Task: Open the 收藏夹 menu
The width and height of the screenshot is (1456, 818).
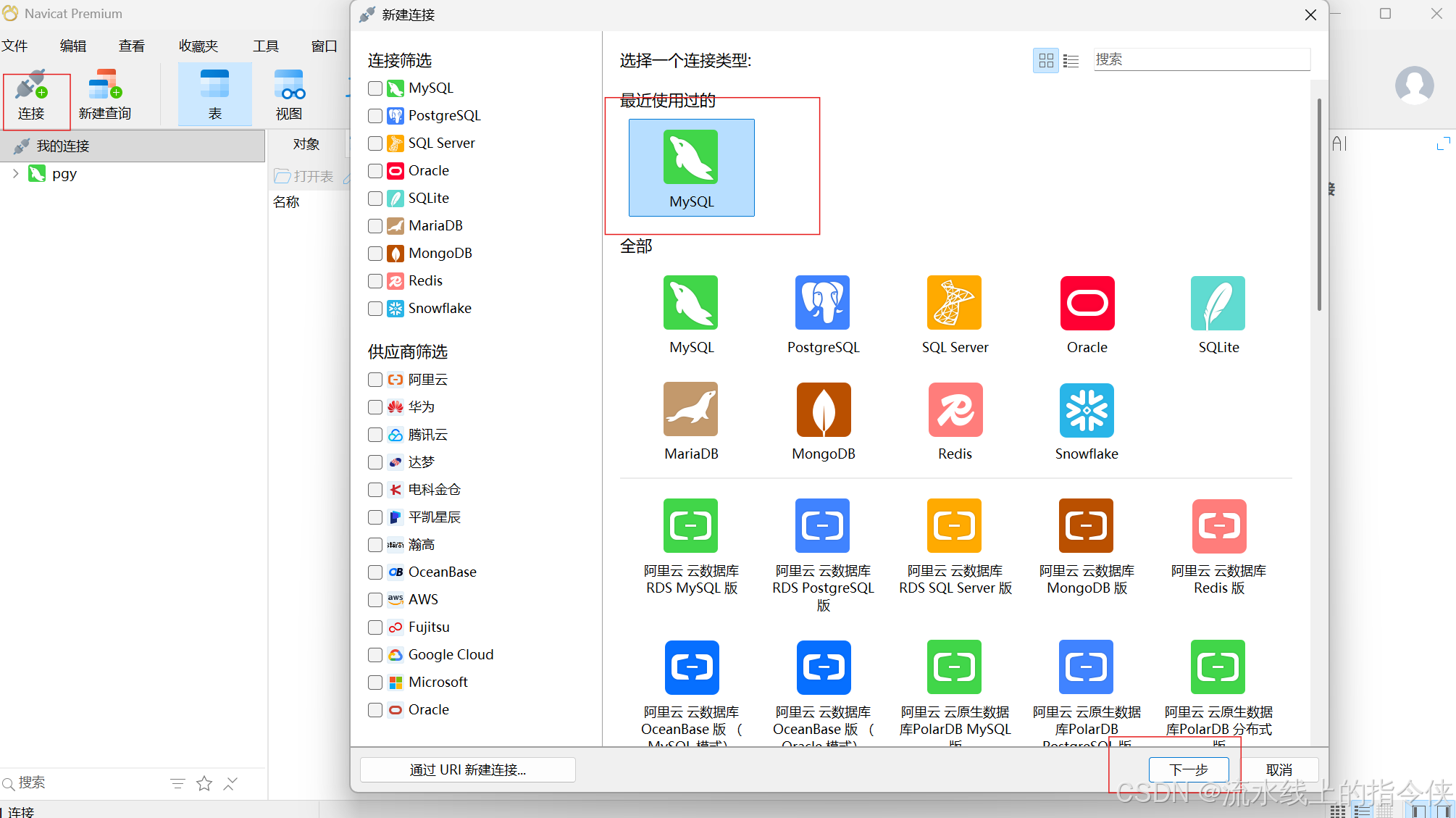Action: pos(198,46)
